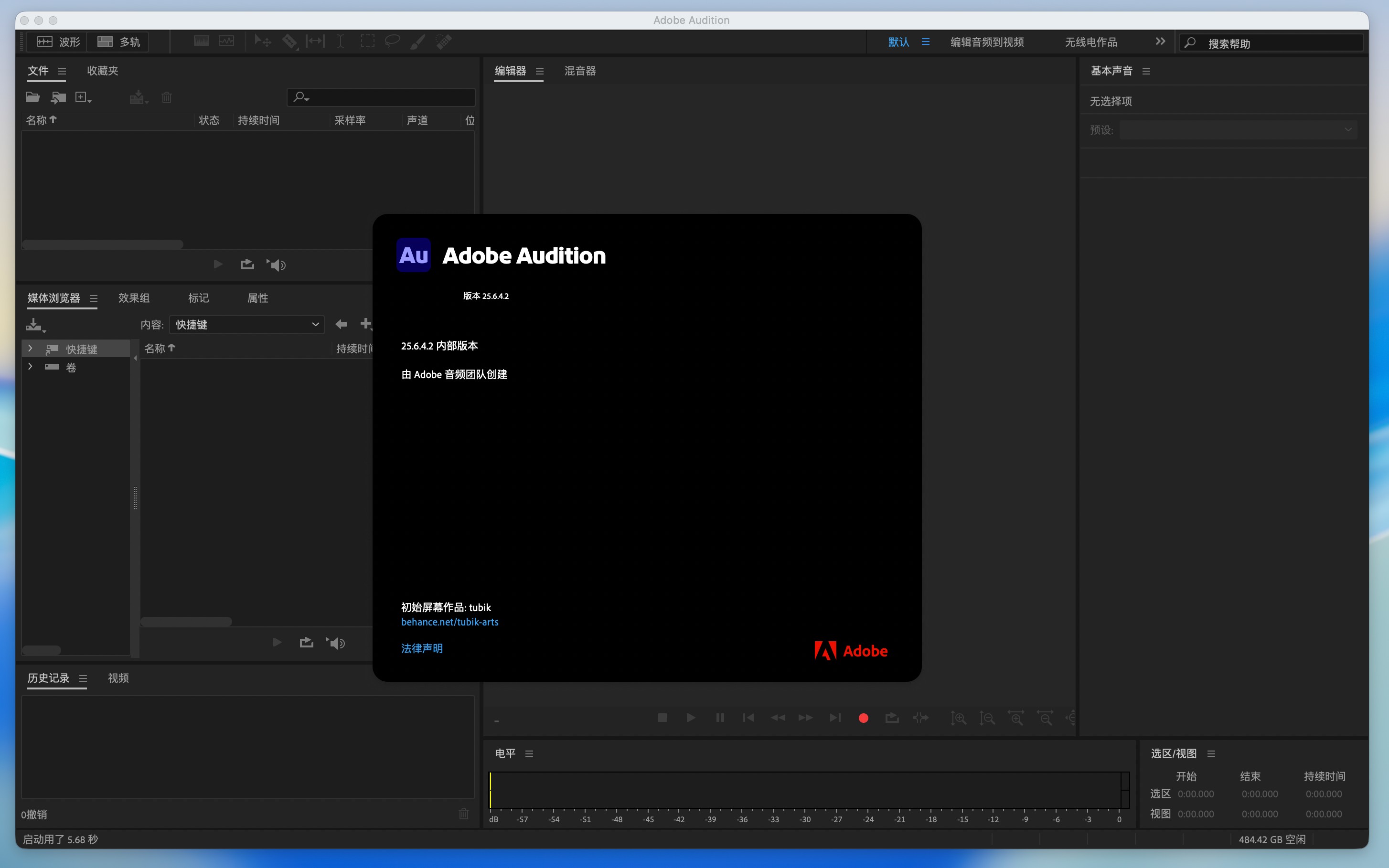Expand more workspaces double chevron
The height and width of the screenshot is (868, 1389).
[1160, 42]
